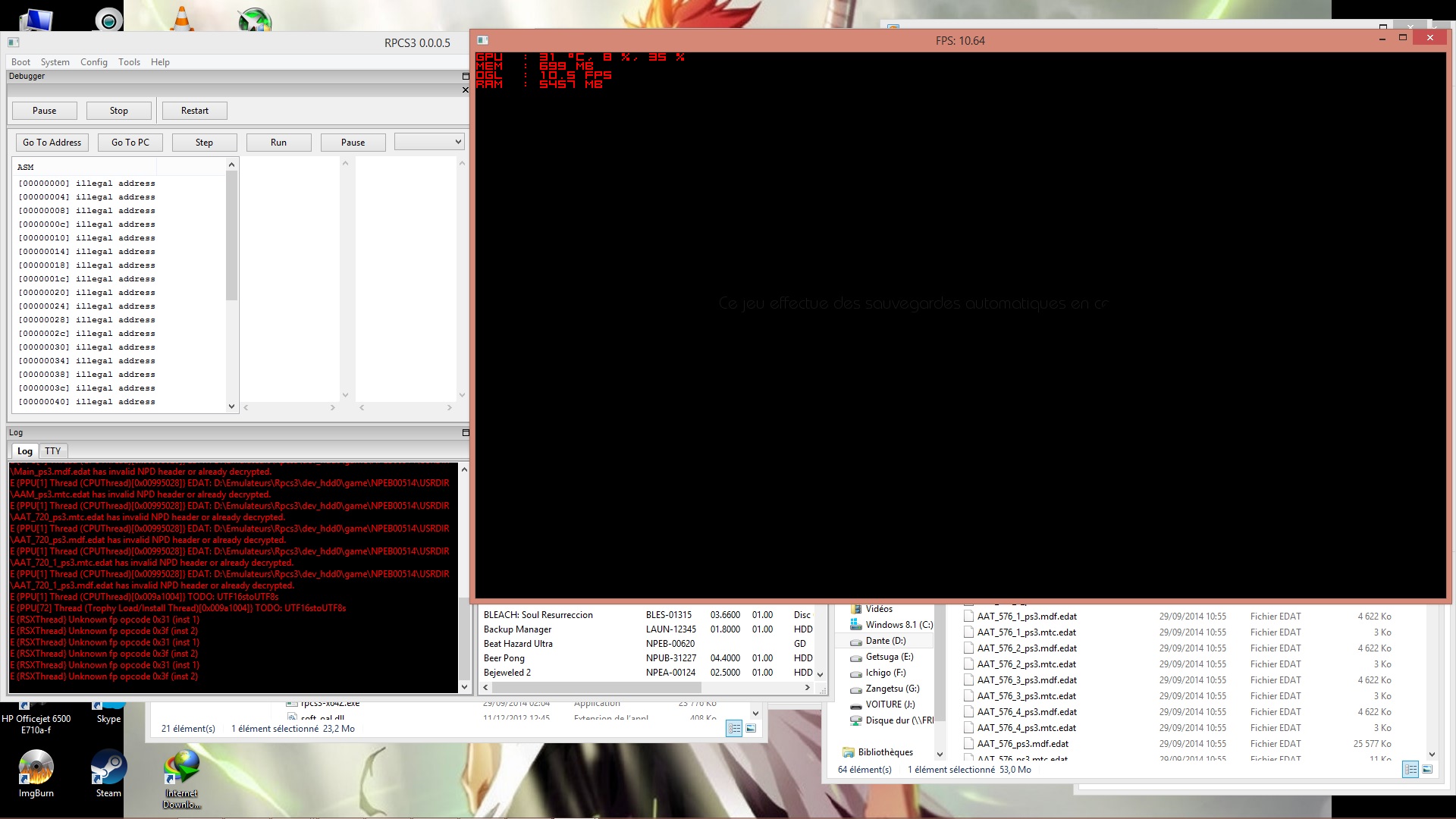Click the Go To Address button
The image size is (1456, 819).
(52, 143)
